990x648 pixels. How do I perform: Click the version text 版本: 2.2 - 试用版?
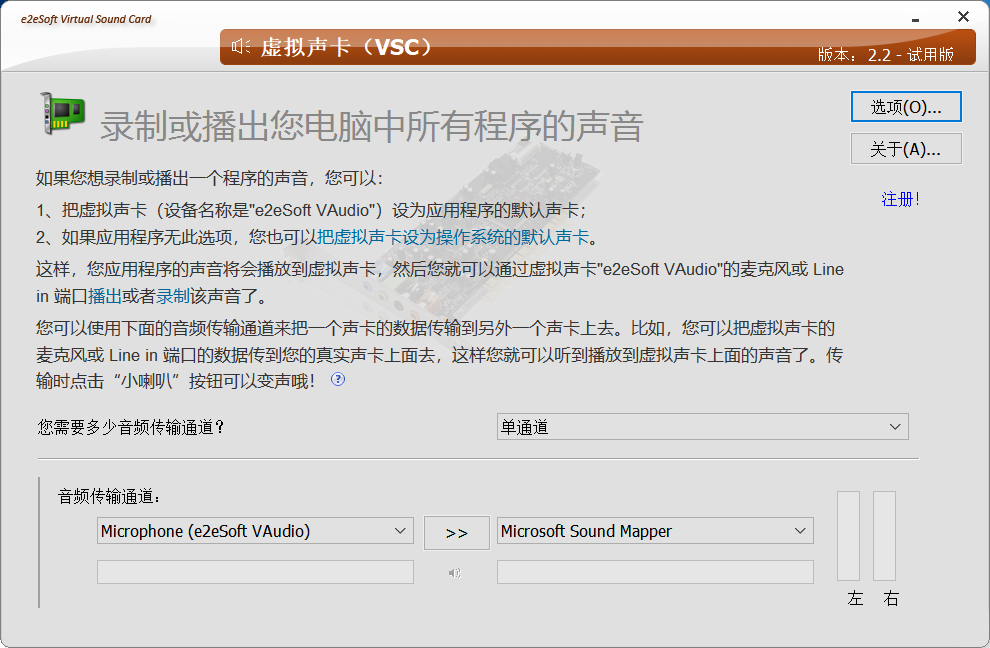click(x=886, y=55)
